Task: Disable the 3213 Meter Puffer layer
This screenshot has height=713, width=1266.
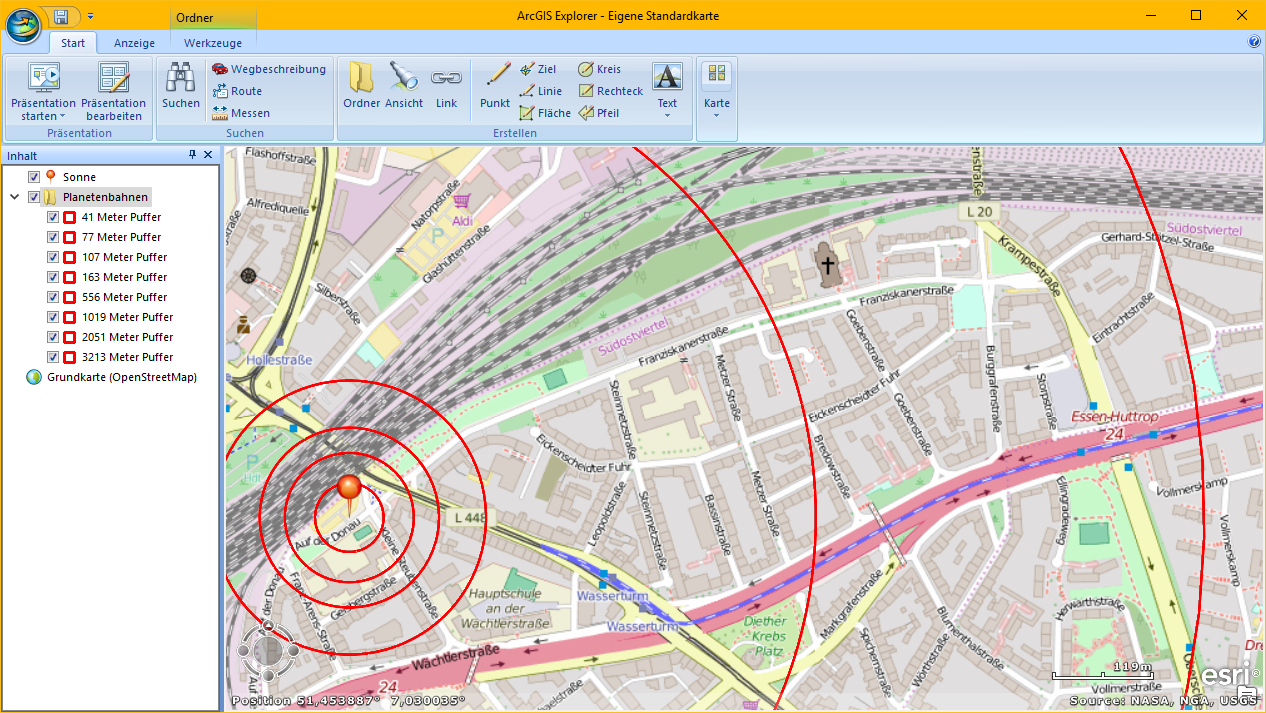Action: [54, 357]
